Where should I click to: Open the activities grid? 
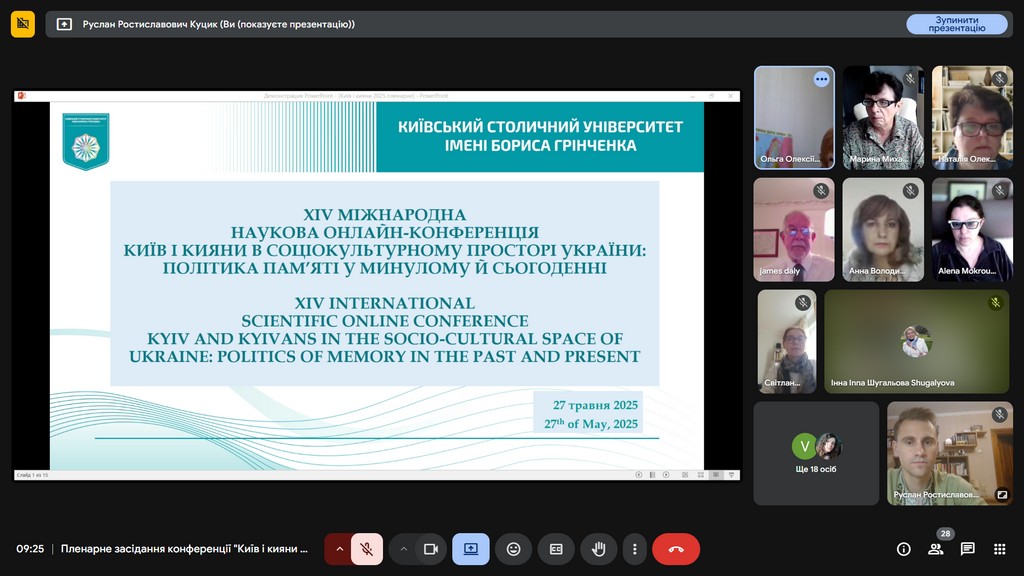(x=998, y=549)
